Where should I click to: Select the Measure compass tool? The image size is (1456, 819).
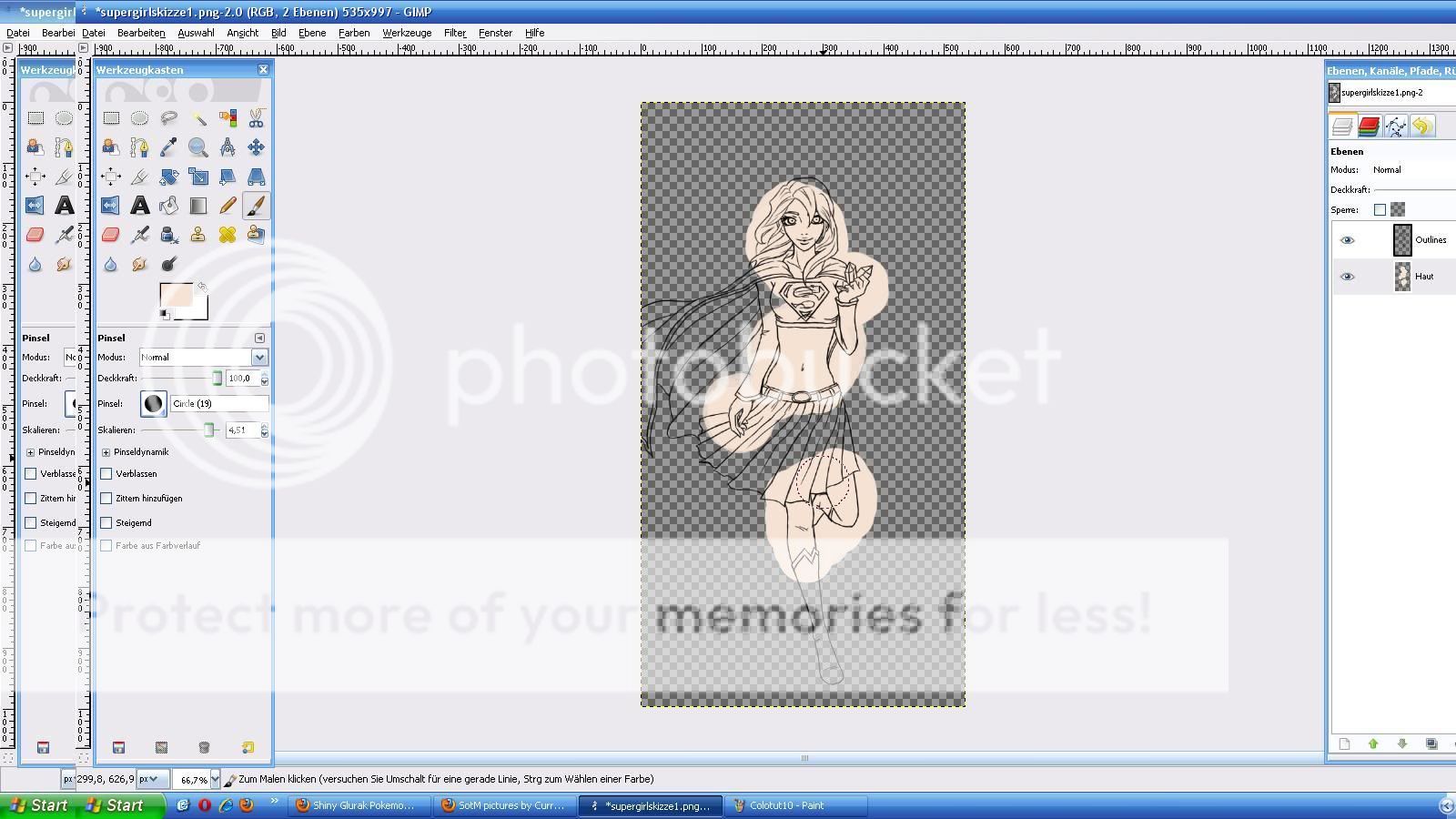(227, 147)
